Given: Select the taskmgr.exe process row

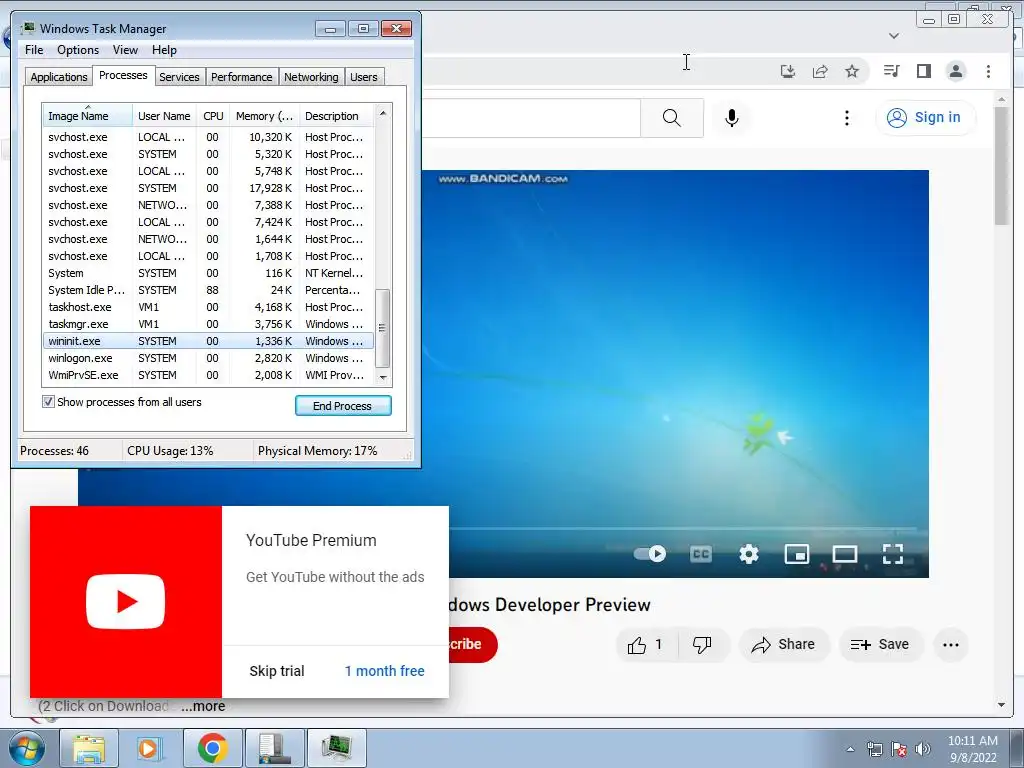Looking at the screenshot, I should coord(208,324).
